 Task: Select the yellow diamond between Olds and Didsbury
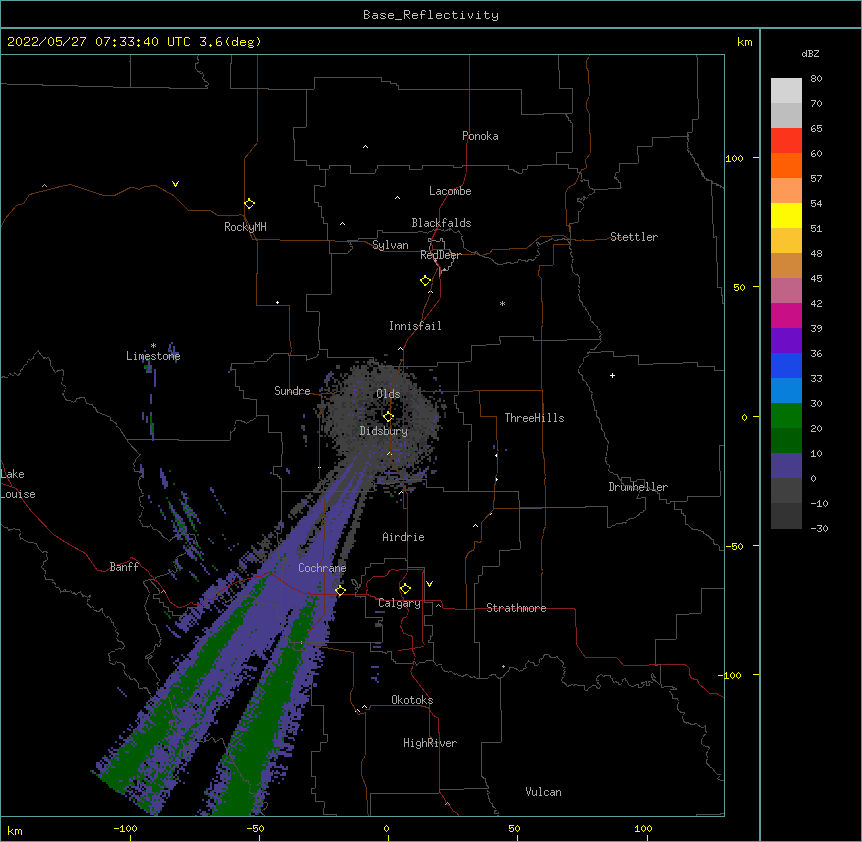tap(388, 417)
